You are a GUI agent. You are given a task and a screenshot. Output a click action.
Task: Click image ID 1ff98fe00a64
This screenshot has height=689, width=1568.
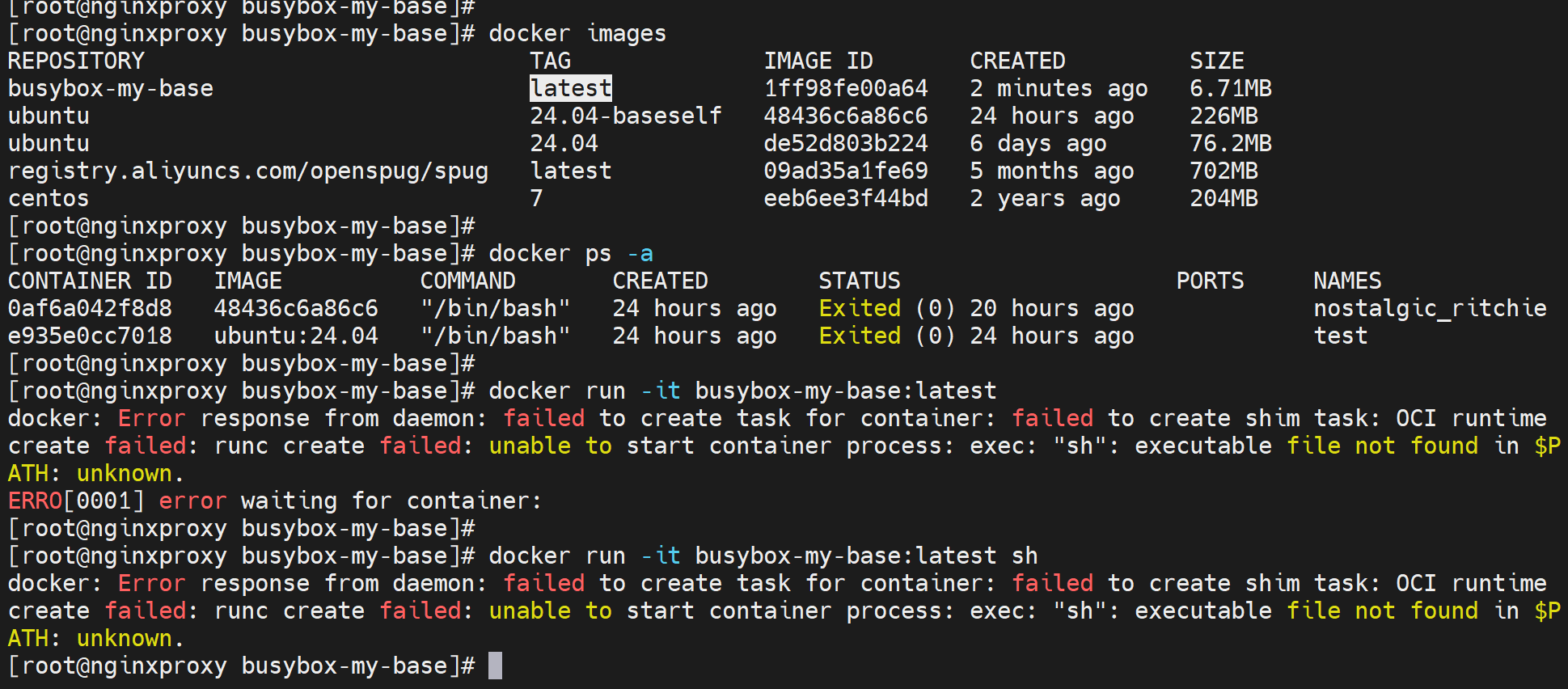(846, 88)
